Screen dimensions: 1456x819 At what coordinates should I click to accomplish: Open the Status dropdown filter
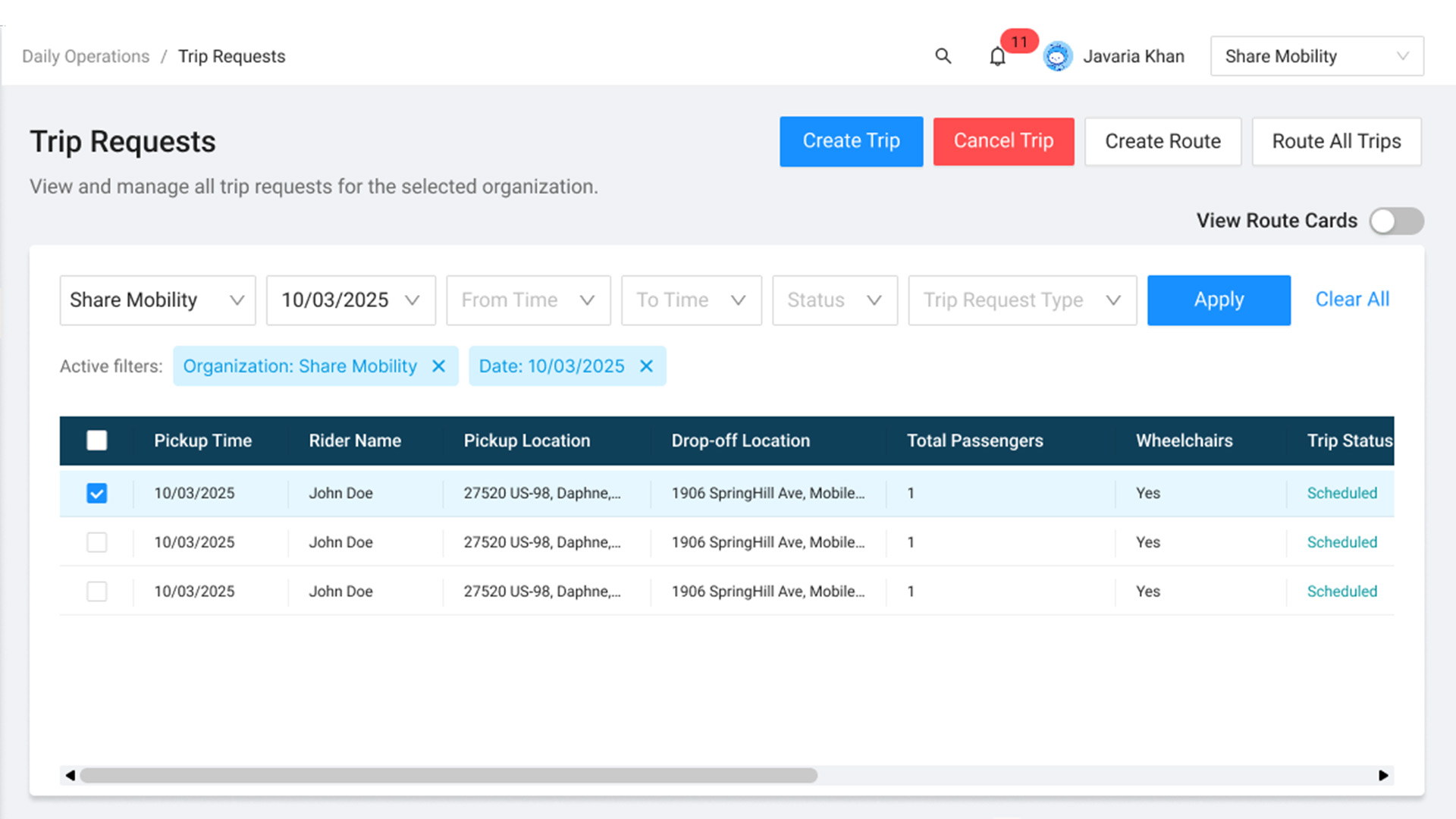point(834,300)
